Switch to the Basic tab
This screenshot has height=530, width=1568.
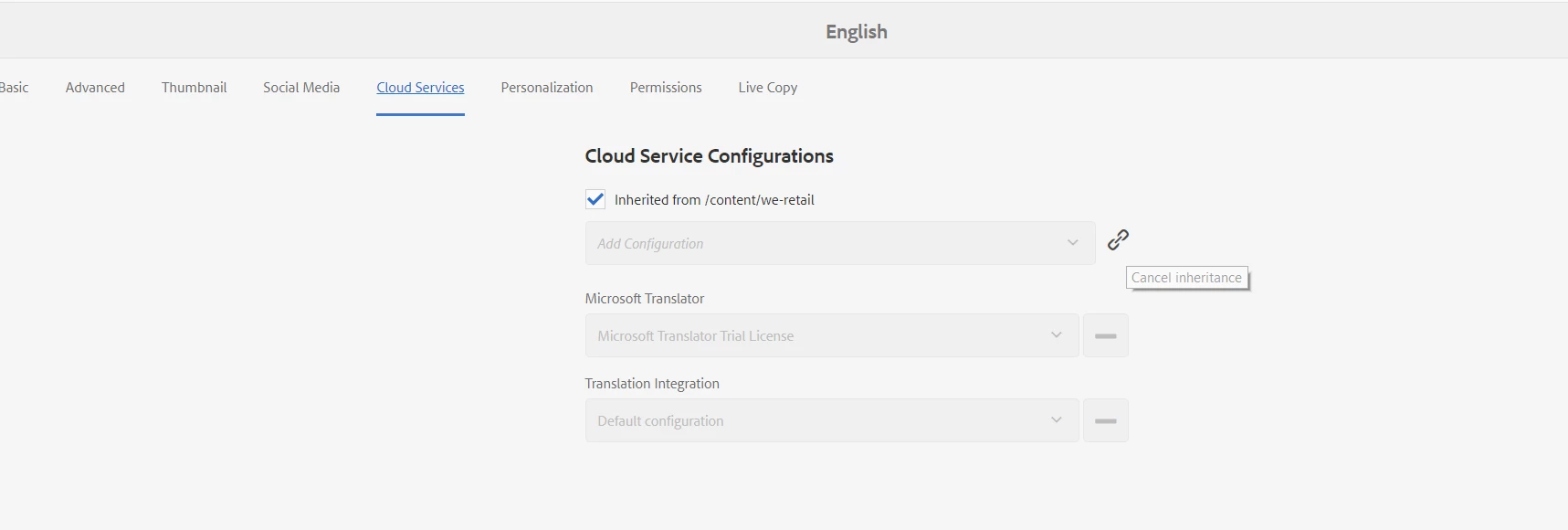tap(15, 88)
